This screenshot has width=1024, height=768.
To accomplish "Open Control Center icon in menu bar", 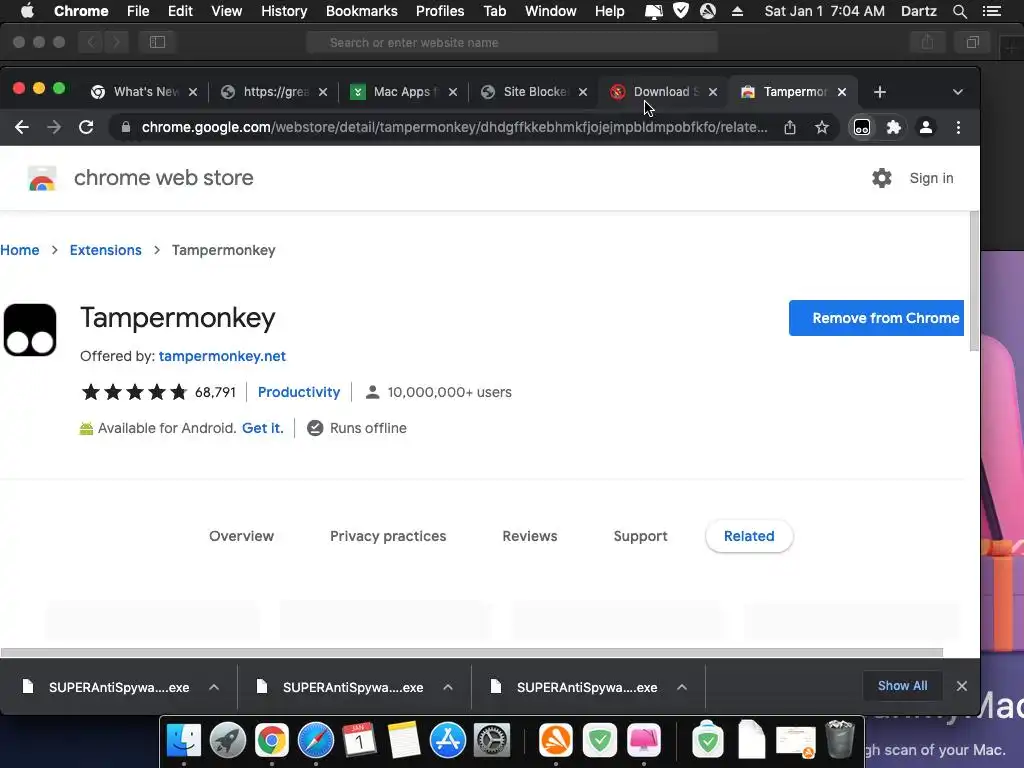I will (991, 11).
